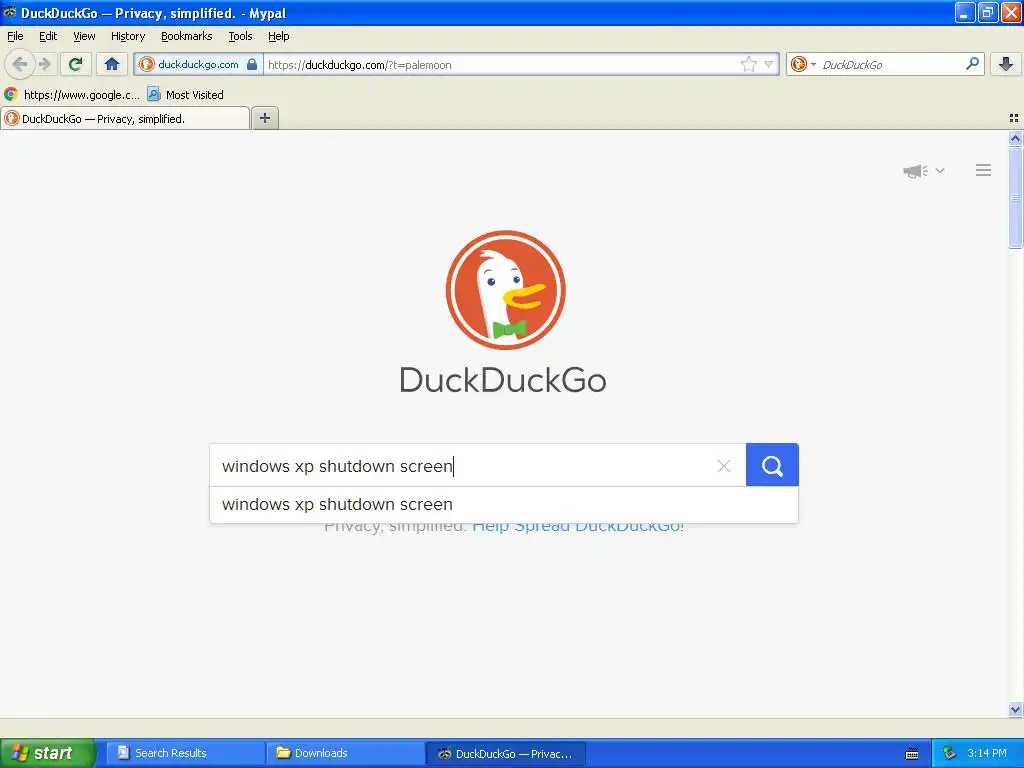Show the tab groups button
This screenshot has width=1024, height=768.
click(x=1014, y=118)
